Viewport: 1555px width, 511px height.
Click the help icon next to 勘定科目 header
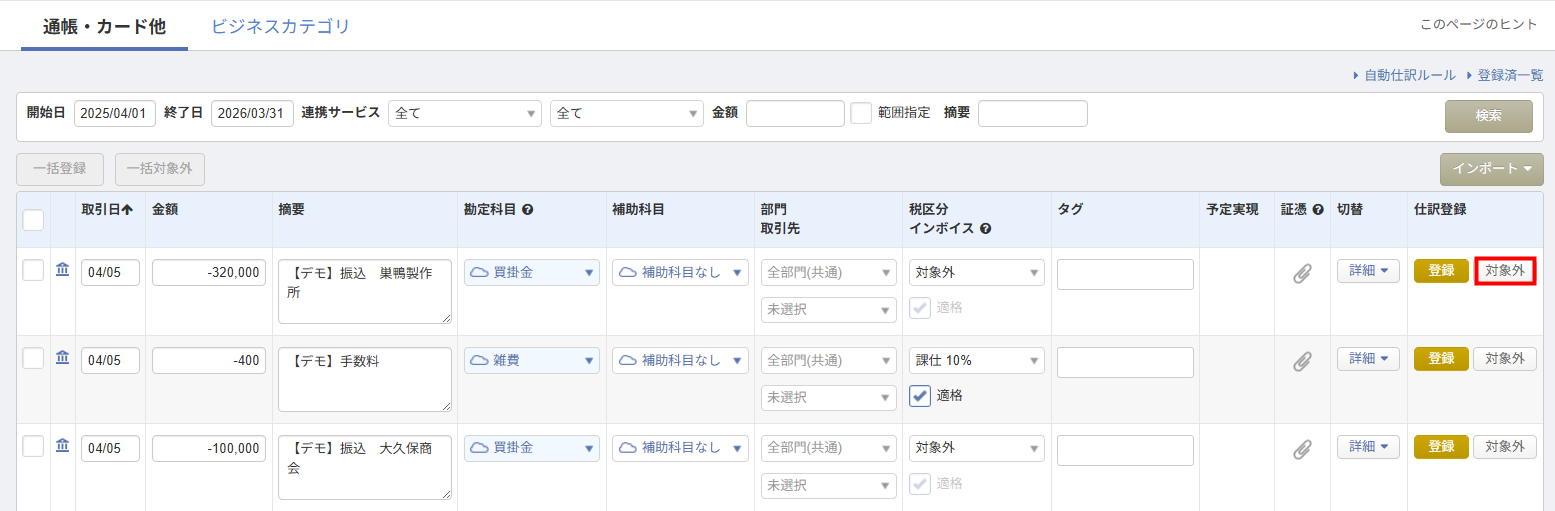[527, 210]
